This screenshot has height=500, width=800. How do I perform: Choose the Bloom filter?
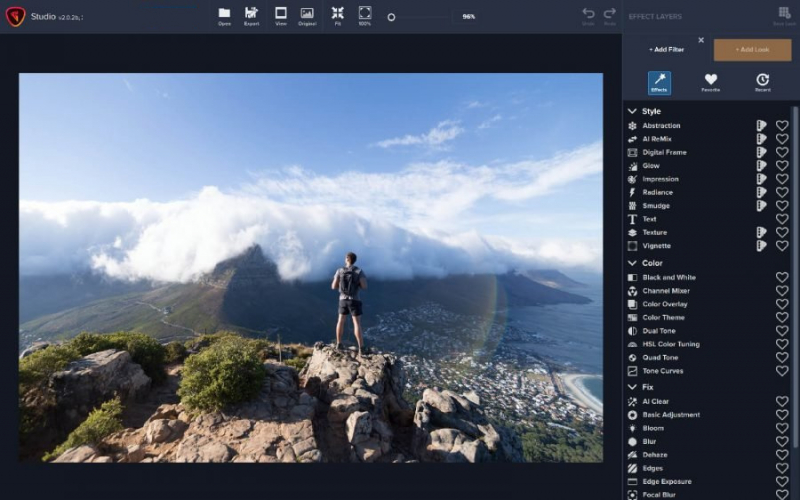[653, 428]
